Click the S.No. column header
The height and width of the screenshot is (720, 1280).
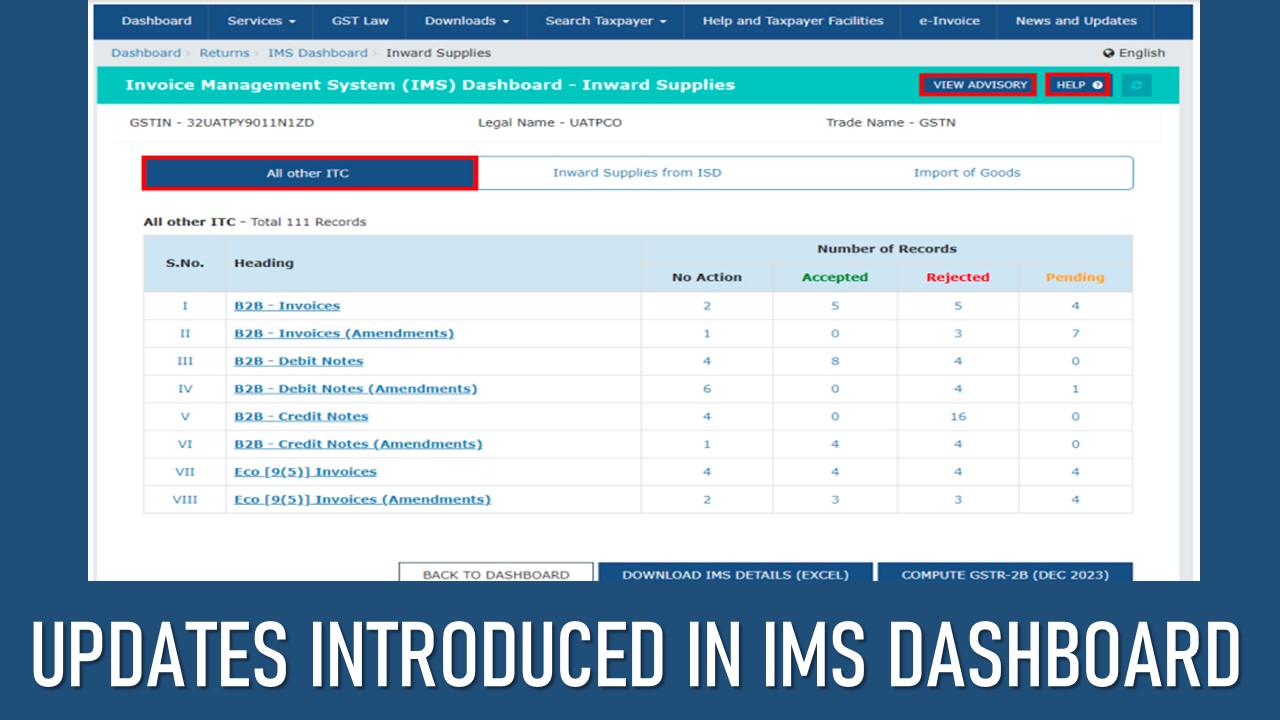tap(185, 263)
